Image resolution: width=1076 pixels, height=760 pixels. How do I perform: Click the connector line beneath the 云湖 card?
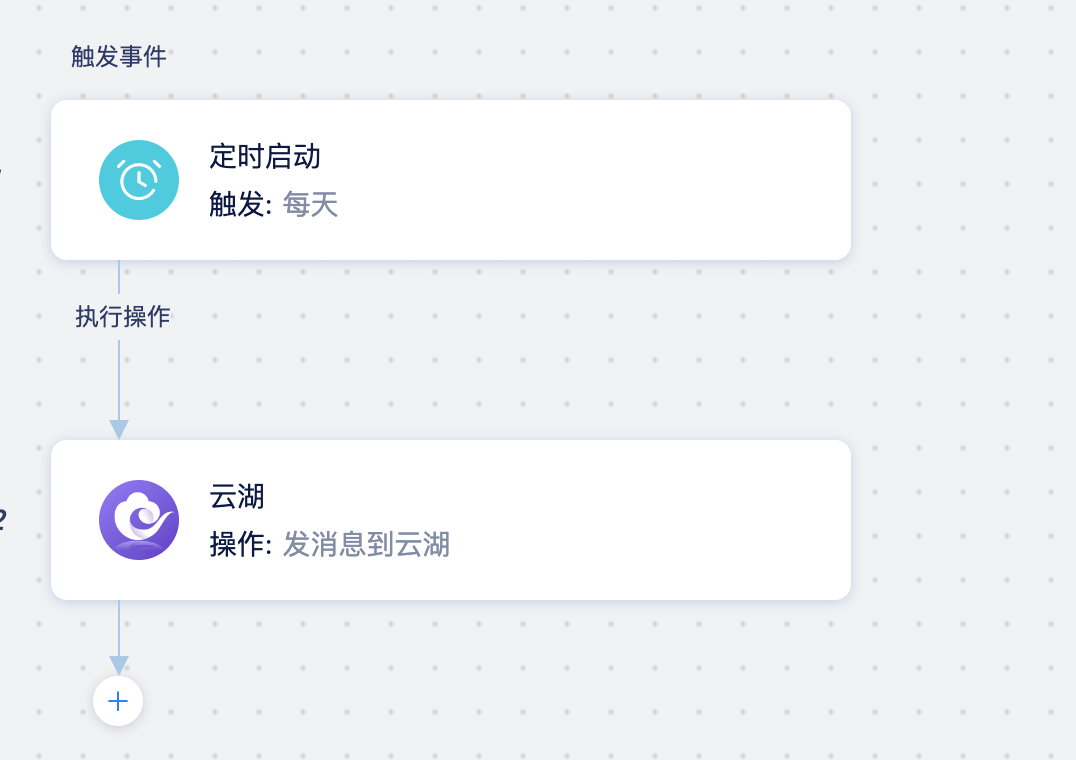click(119, 628)
